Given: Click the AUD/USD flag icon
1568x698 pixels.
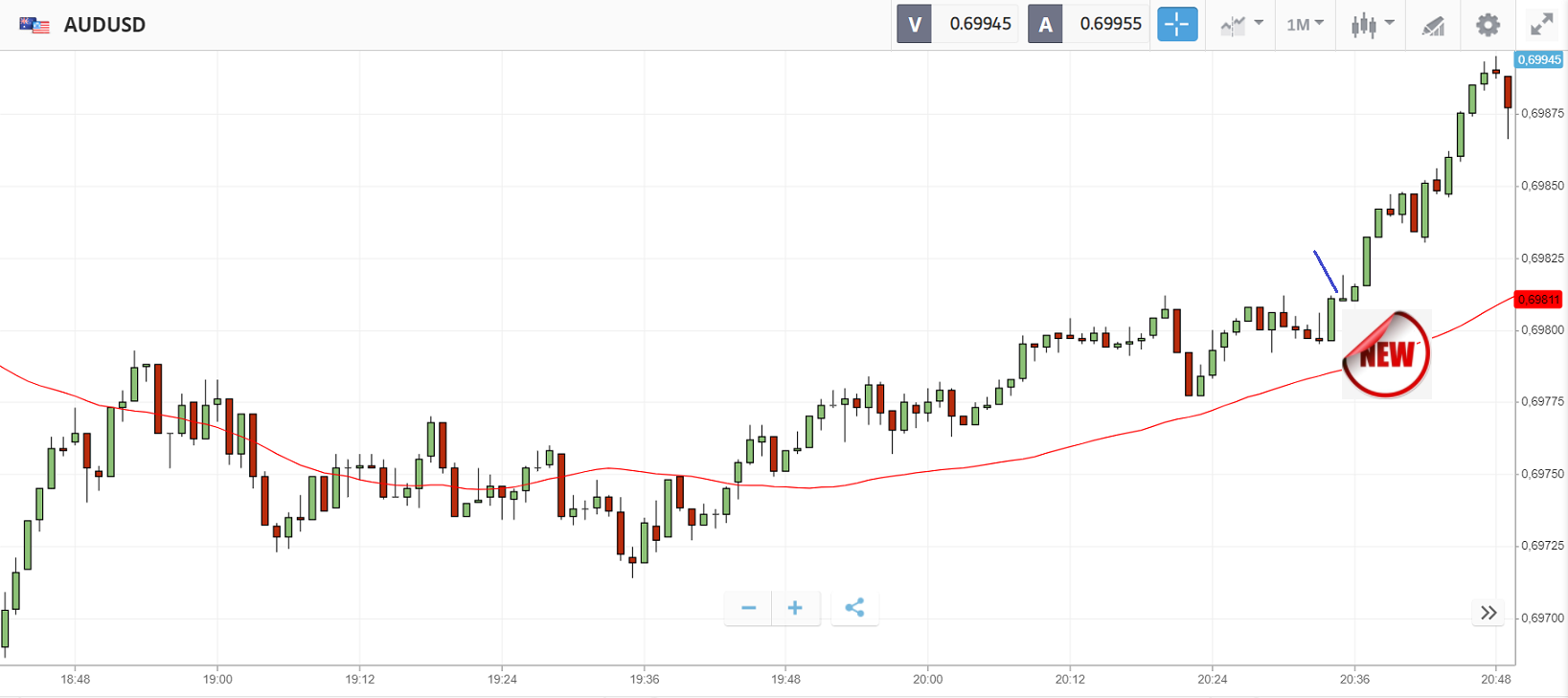Looking at the screenshot, I should (x=34, y=25).
